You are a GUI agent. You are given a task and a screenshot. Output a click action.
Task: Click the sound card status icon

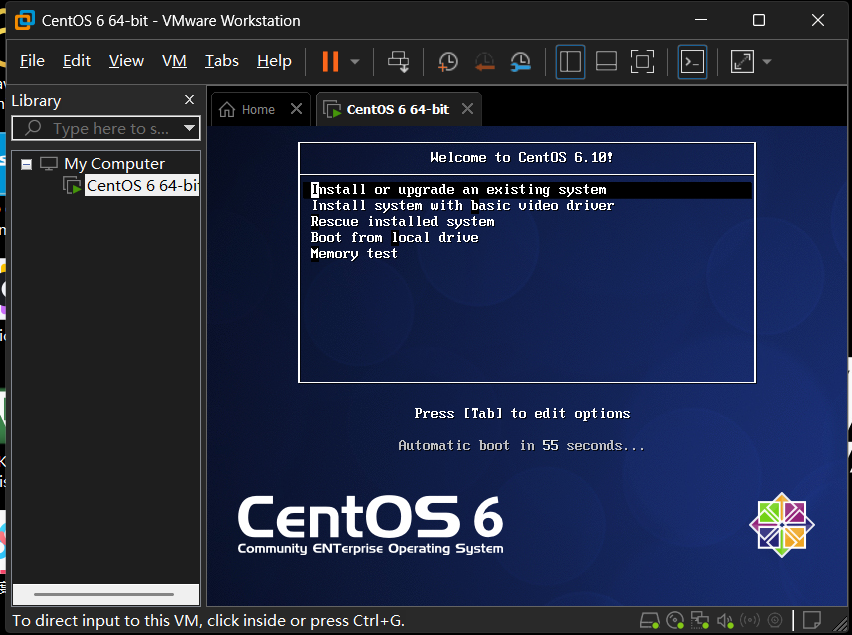[x=725, y=620]
